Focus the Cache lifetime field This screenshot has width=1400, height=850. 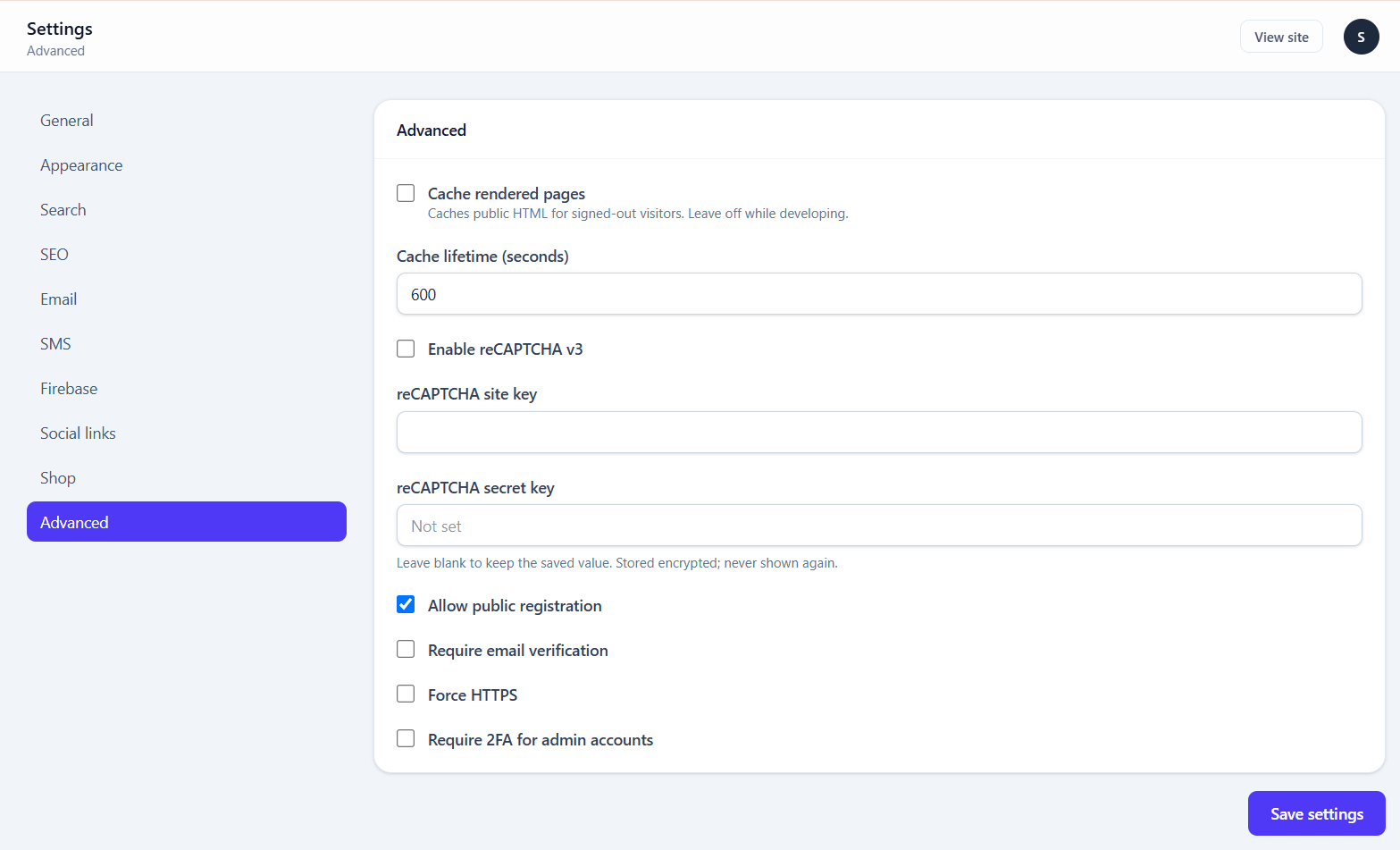click(879, 294)
